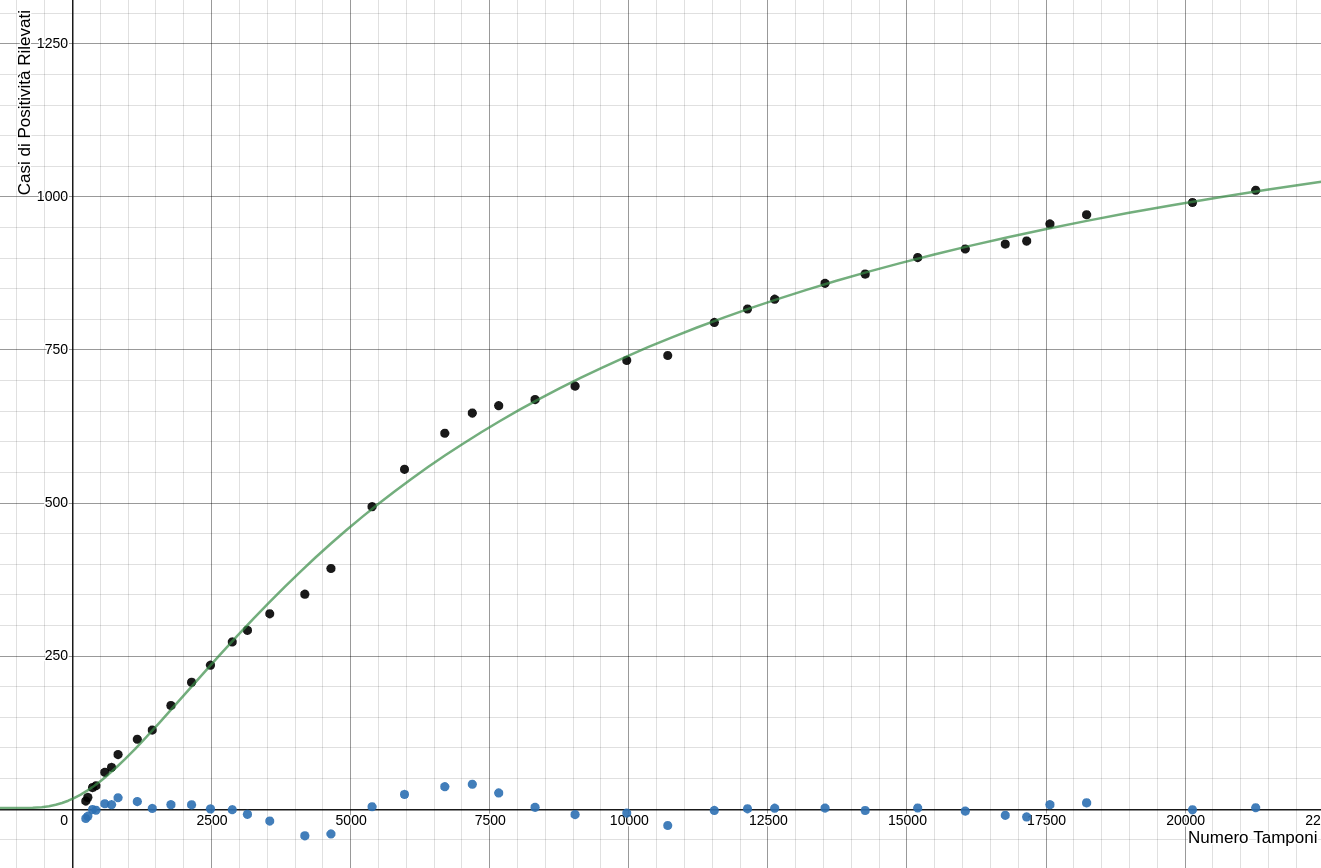Screen dimensions: 1321x868
Task: Click the 12500 x-axis tick label
Action: pos(768,820)
